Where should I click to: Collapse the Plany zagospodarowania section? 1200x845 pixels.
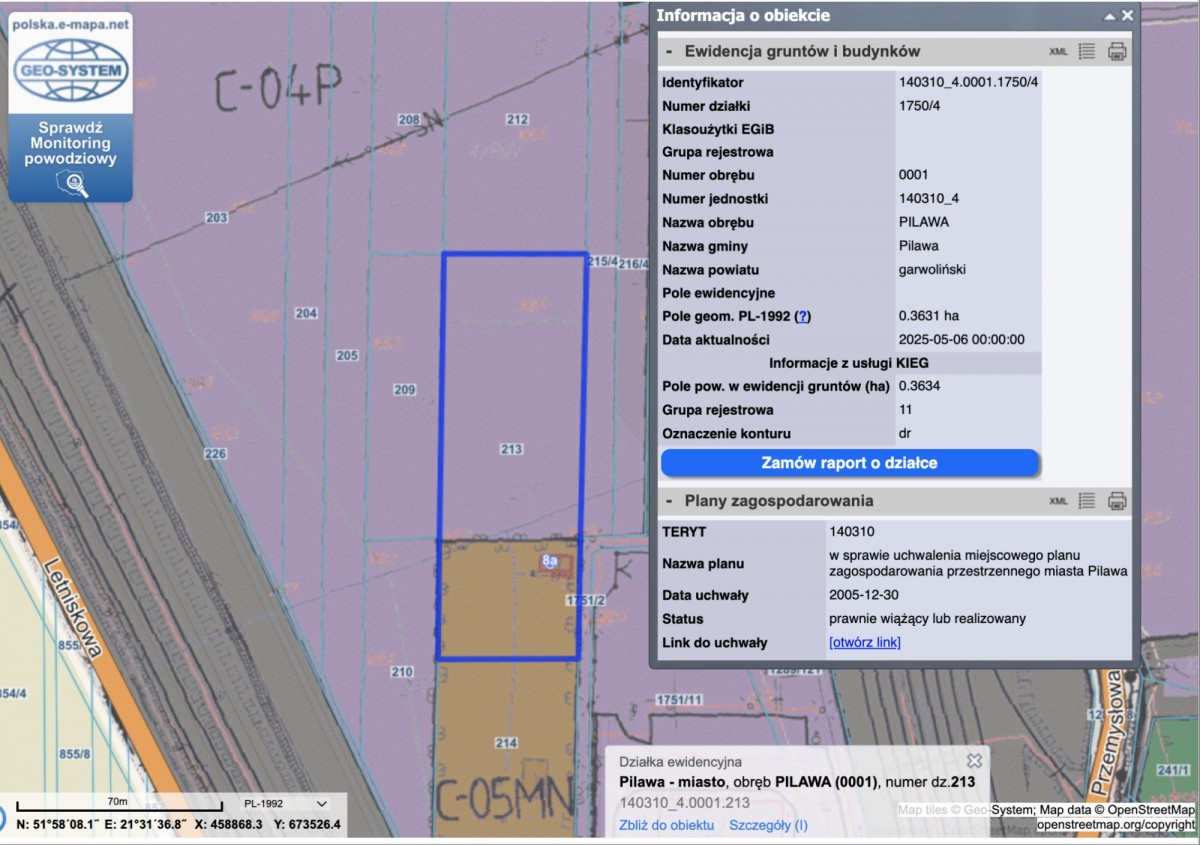click(x=669, y=501)
